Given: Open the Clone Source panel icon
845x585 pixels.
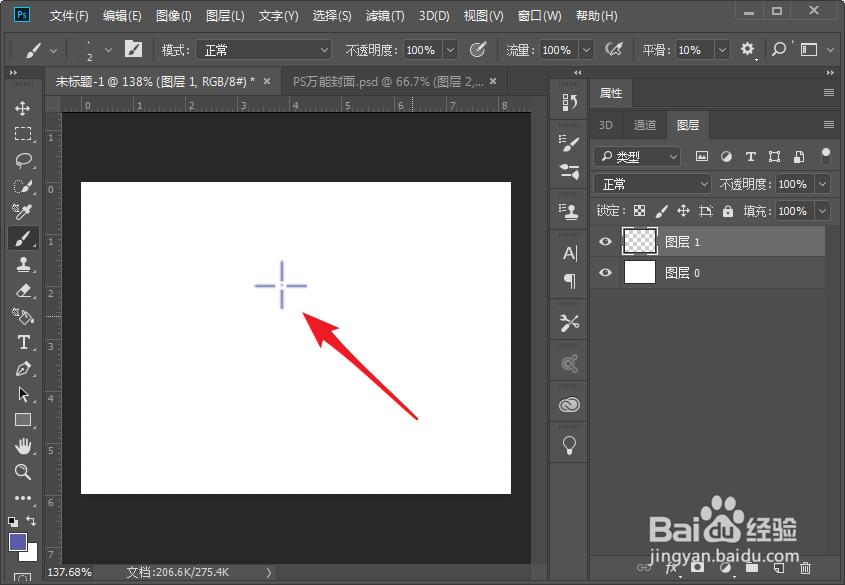Looking at the screenshot, I should coord(569,211).
